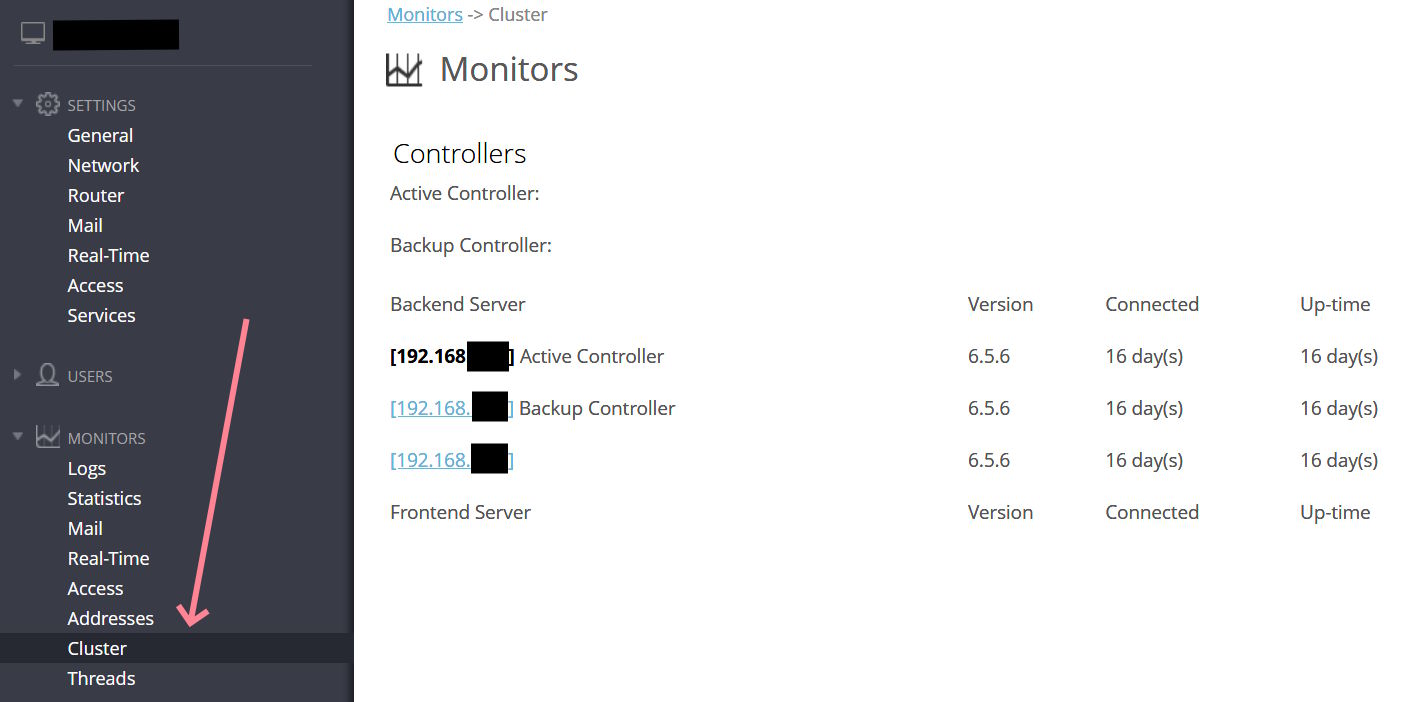Open Addresses under Monitors
1424x702 pixels.
[110, 618]
